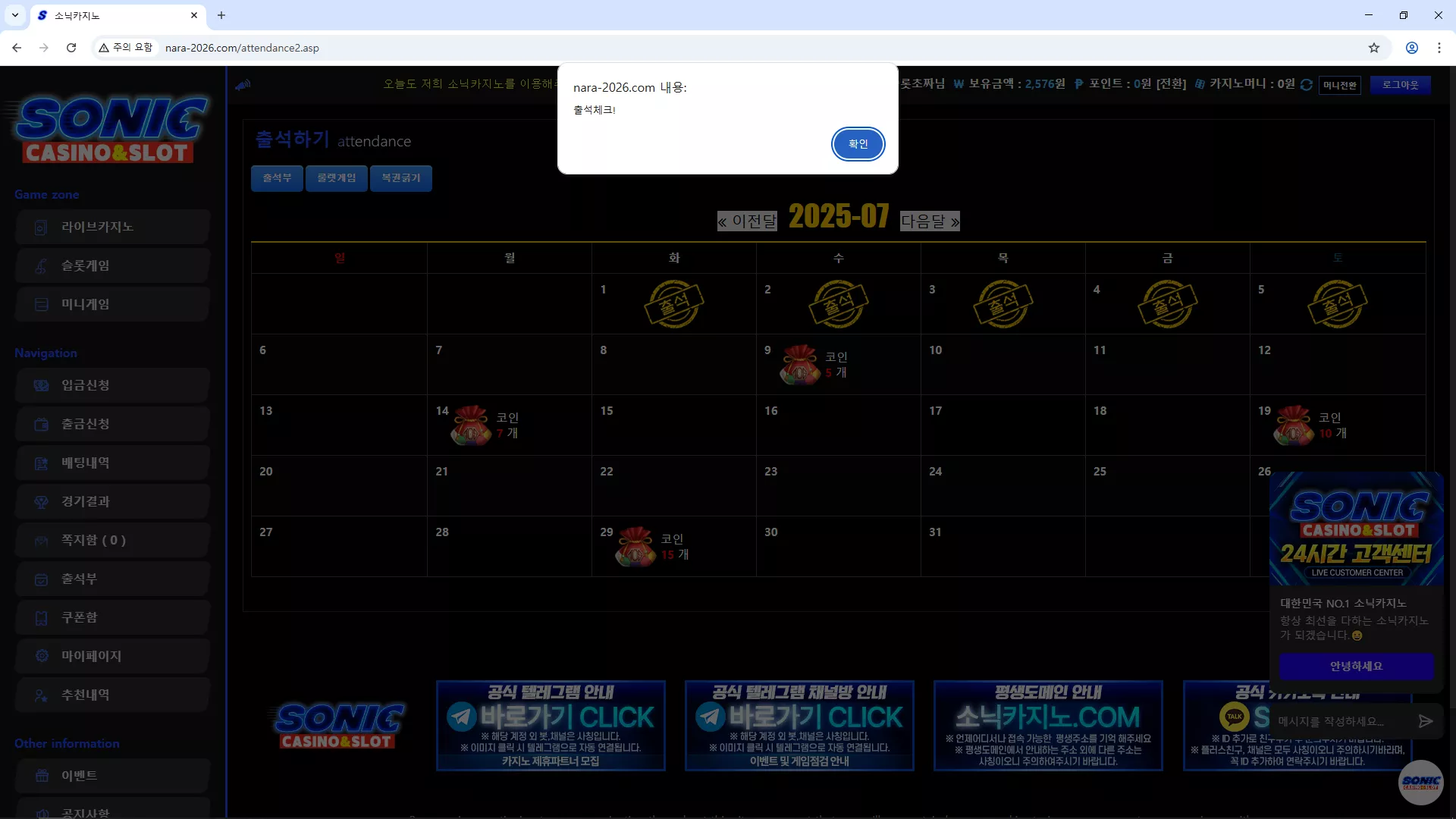Open 출석부 in the sidebar navigation

pyautogui.click(x=112, y=579)
